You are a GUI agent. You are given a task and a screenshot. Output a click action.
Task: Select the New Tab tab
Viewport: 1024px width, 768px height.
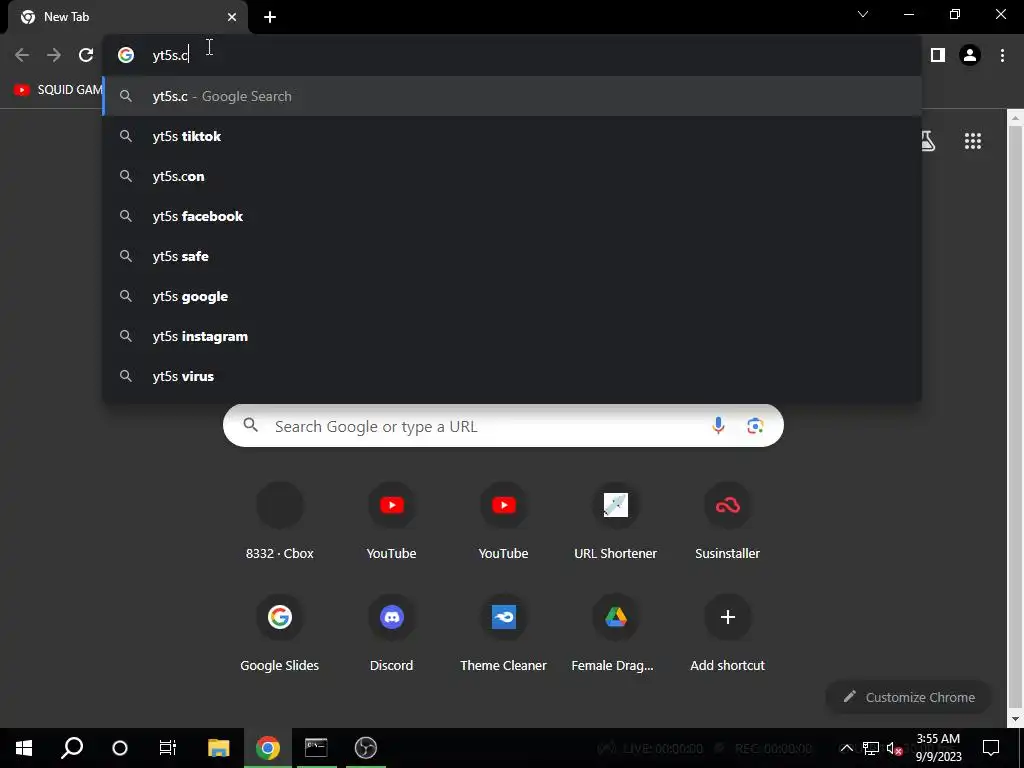(128, 17)
